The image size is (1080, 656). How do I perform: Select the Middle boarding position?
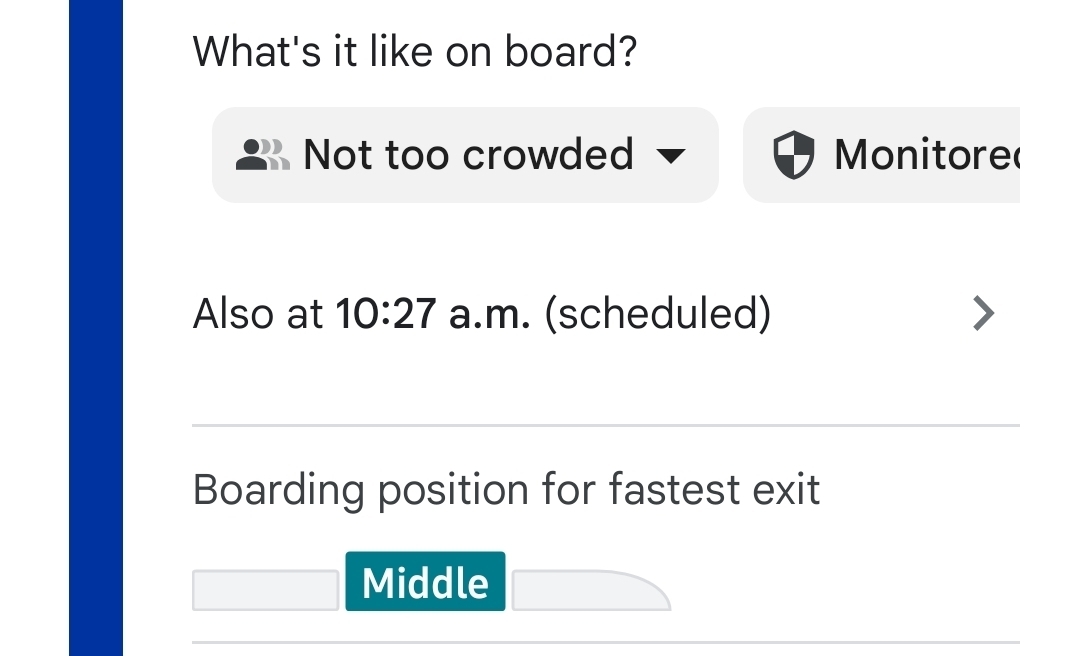click(x=425, y=582)
